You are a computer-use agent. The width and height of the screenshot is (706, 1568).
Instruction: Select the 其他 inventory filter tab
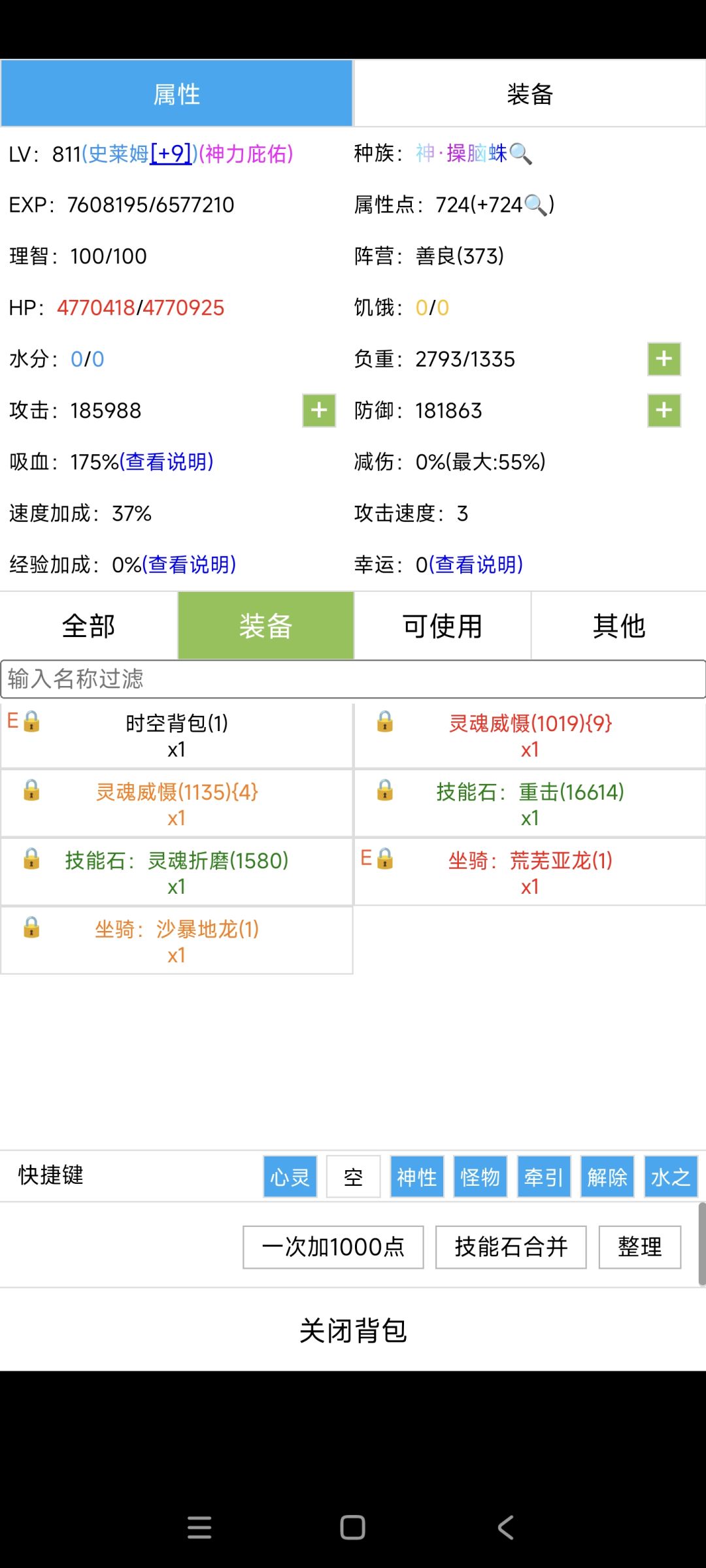619,626
